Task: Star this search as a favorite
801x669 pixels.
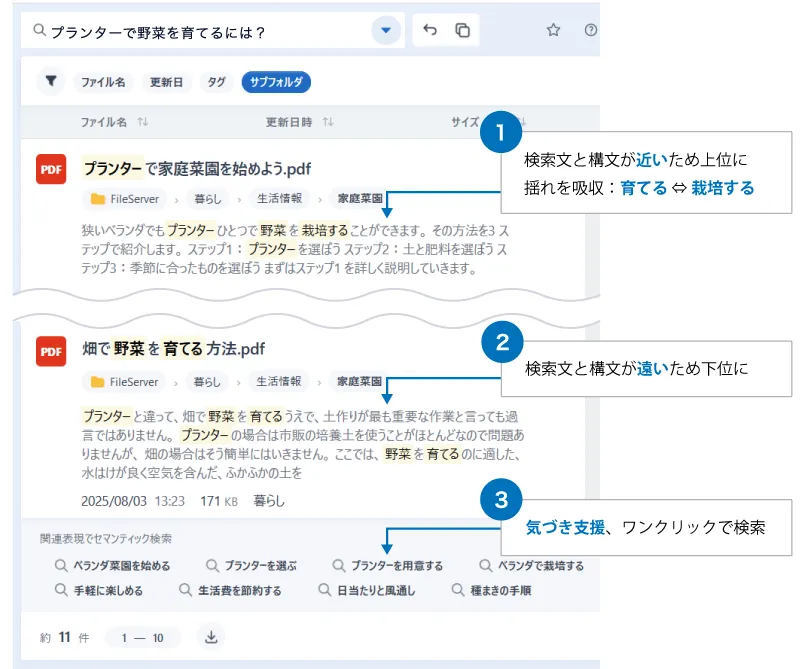Action: tap(553, 31)
